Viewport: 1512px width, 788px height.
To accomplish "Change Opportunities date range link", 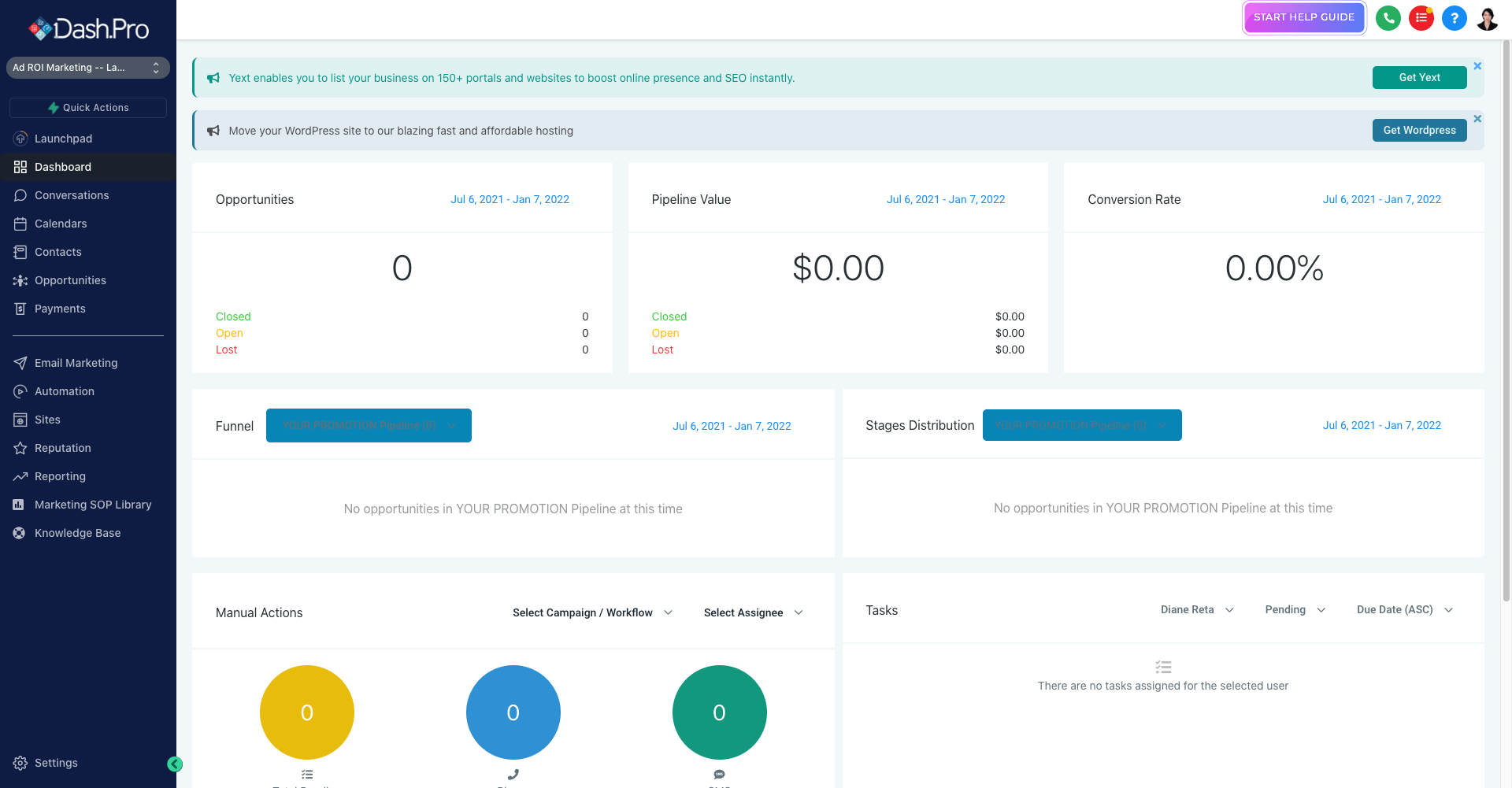I will pos(510,199).
